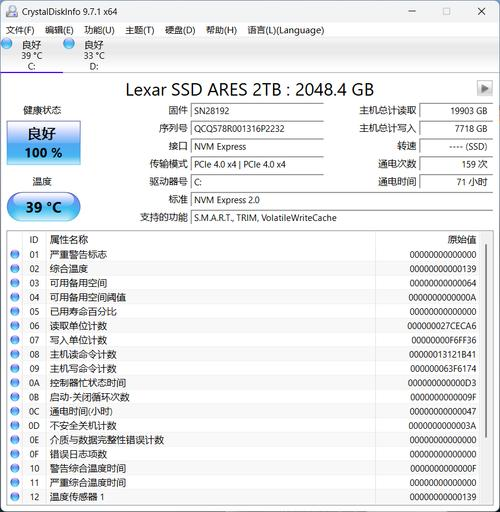Click status dot for attribute 12
This screenshot has width=500, height=512.
click(15, 497)
